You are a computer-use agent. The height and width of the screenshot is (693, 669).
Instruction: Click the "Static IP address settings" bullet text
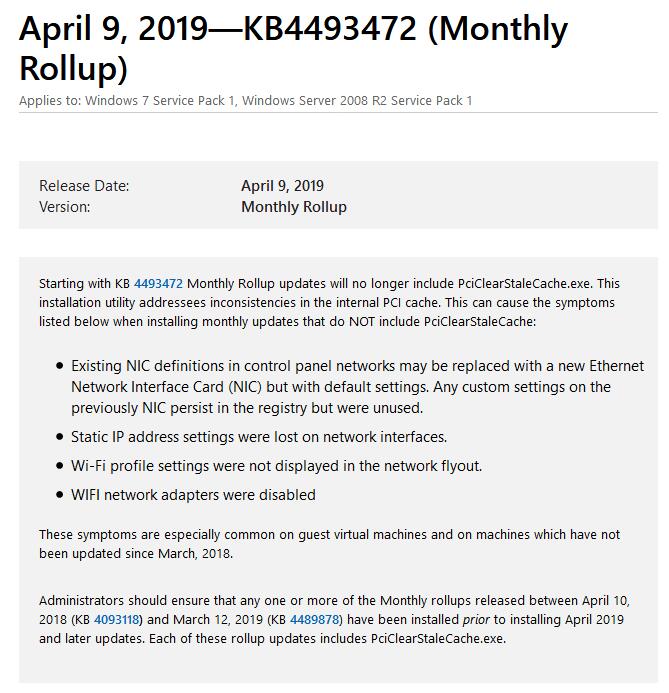(258, 437)
